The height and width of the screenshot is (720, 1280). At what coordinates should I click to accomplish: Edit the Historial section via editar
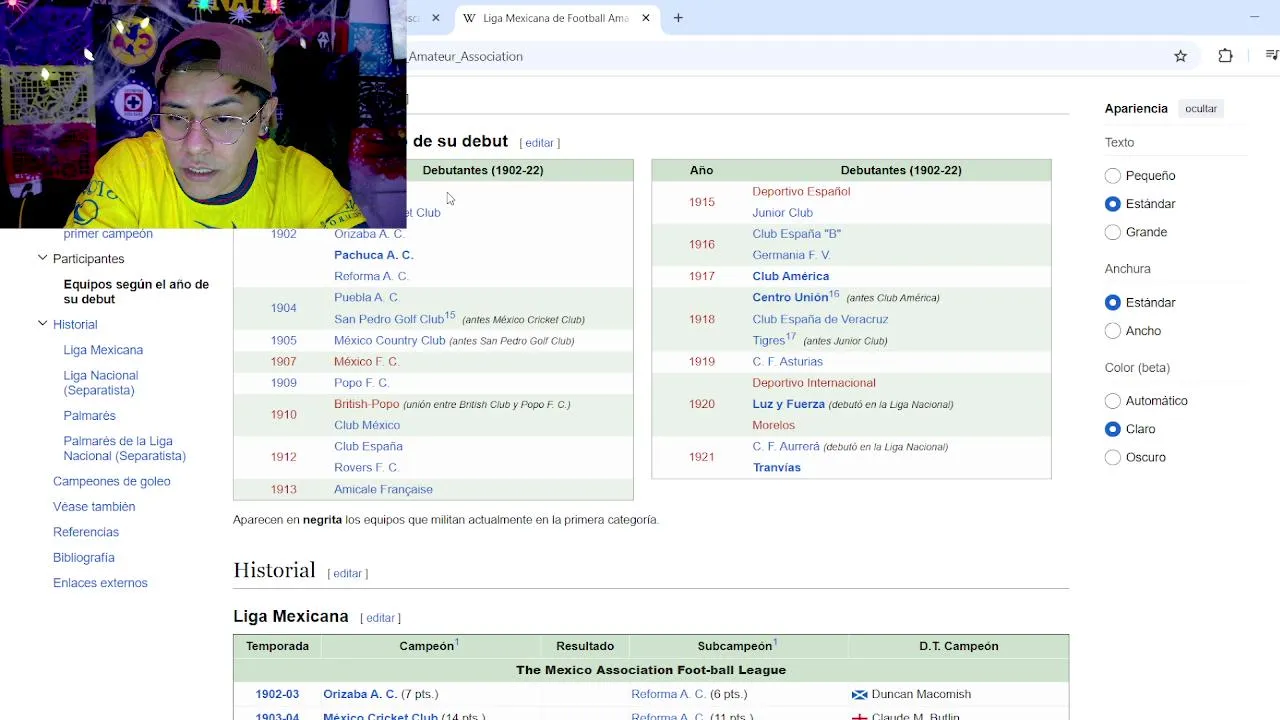coord(347,574)
